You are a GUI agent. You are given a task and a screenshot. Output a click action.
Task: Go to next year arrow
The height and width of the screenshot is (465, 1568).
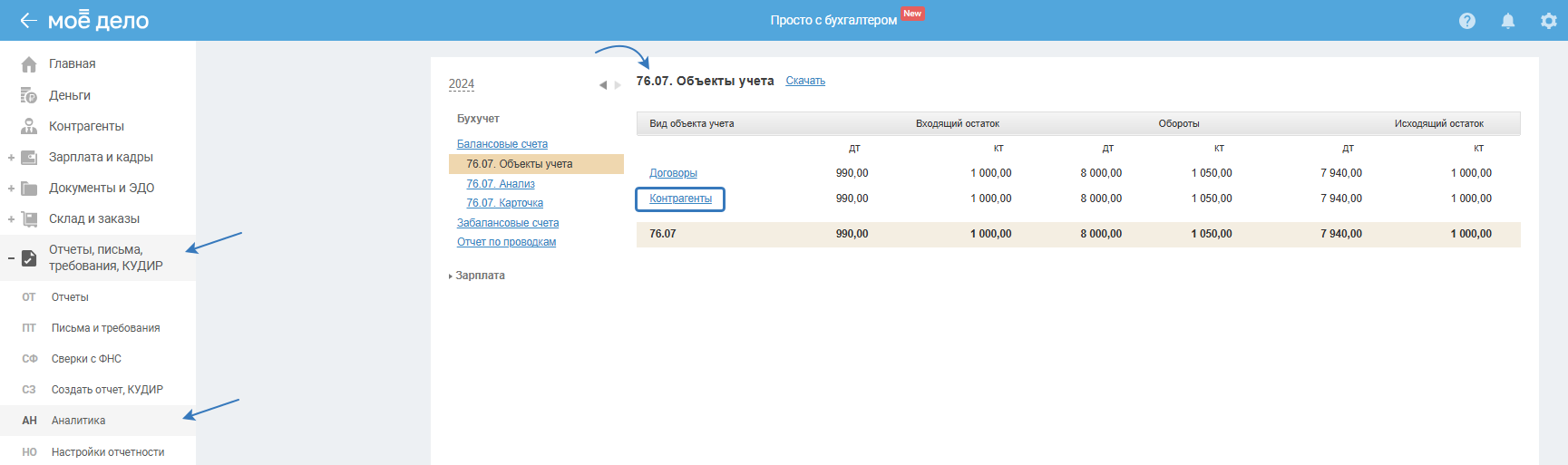(618, 85)
